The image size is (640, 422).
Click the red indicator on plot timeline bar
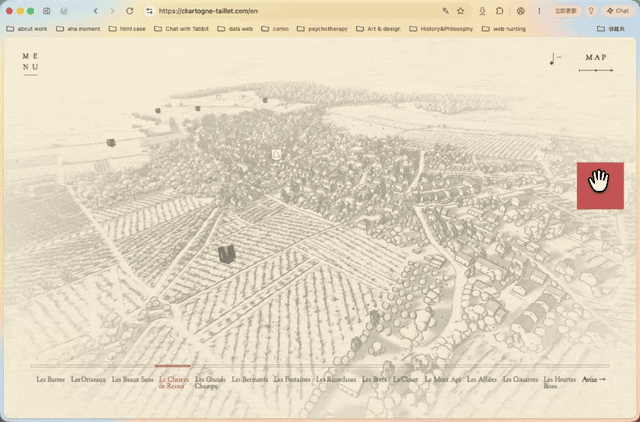click(x=173, y=366)
